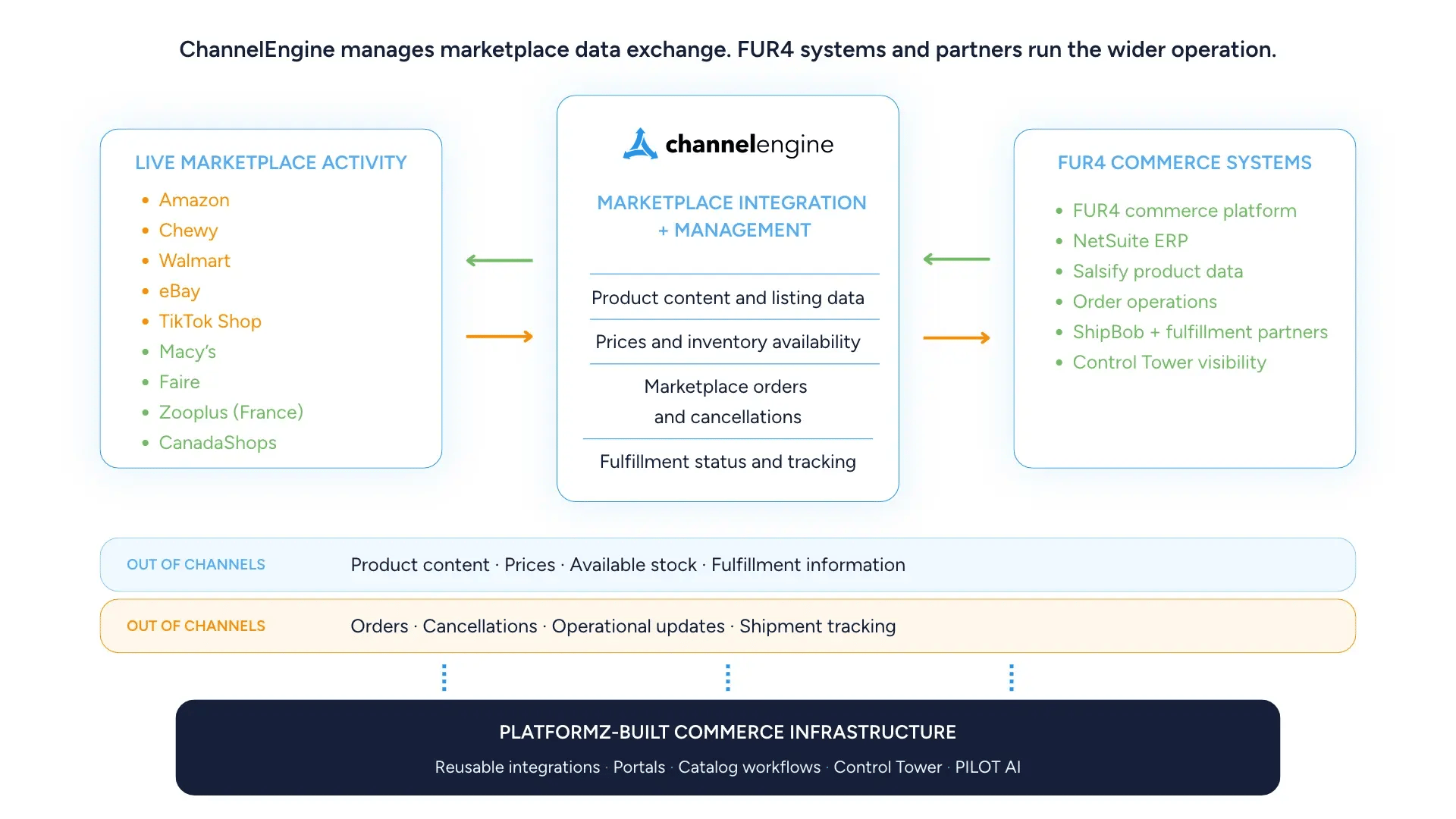
Task: Click Fulfillment status and tracking row
Action: [x=728, y=462]
